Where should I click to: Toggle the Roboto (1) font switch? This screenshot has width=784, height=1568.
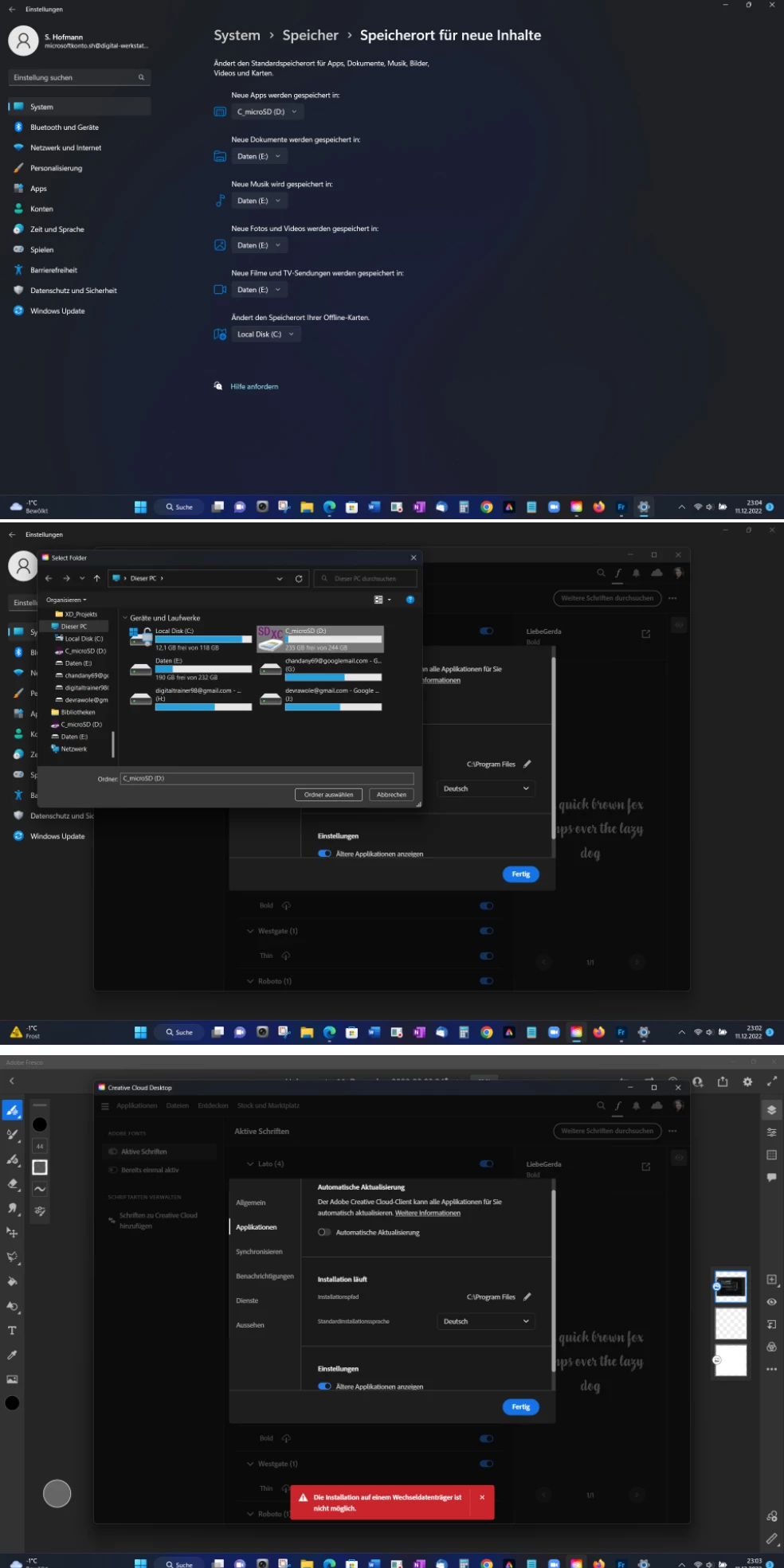(486, 981)
